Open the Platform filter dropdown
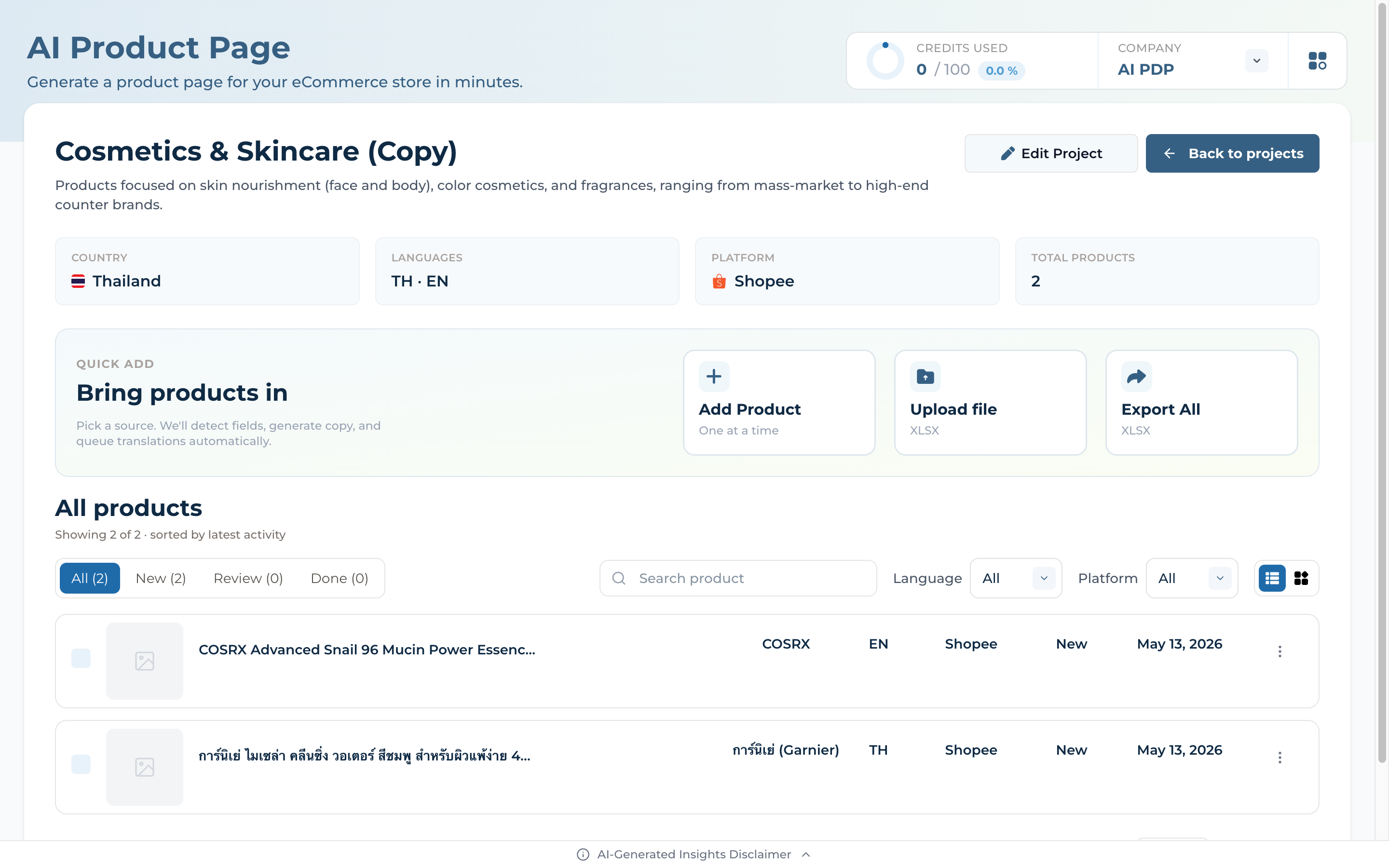The image size is (1389, 868). (x=1192, y=578)
